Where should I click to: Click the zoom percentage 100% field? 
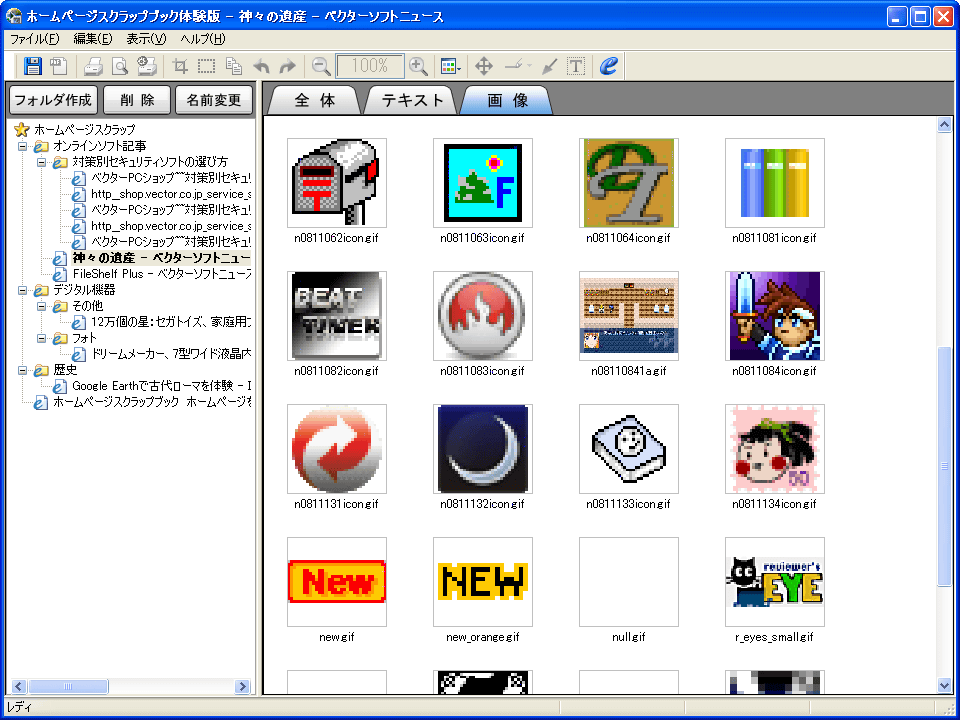coord(370,66)
